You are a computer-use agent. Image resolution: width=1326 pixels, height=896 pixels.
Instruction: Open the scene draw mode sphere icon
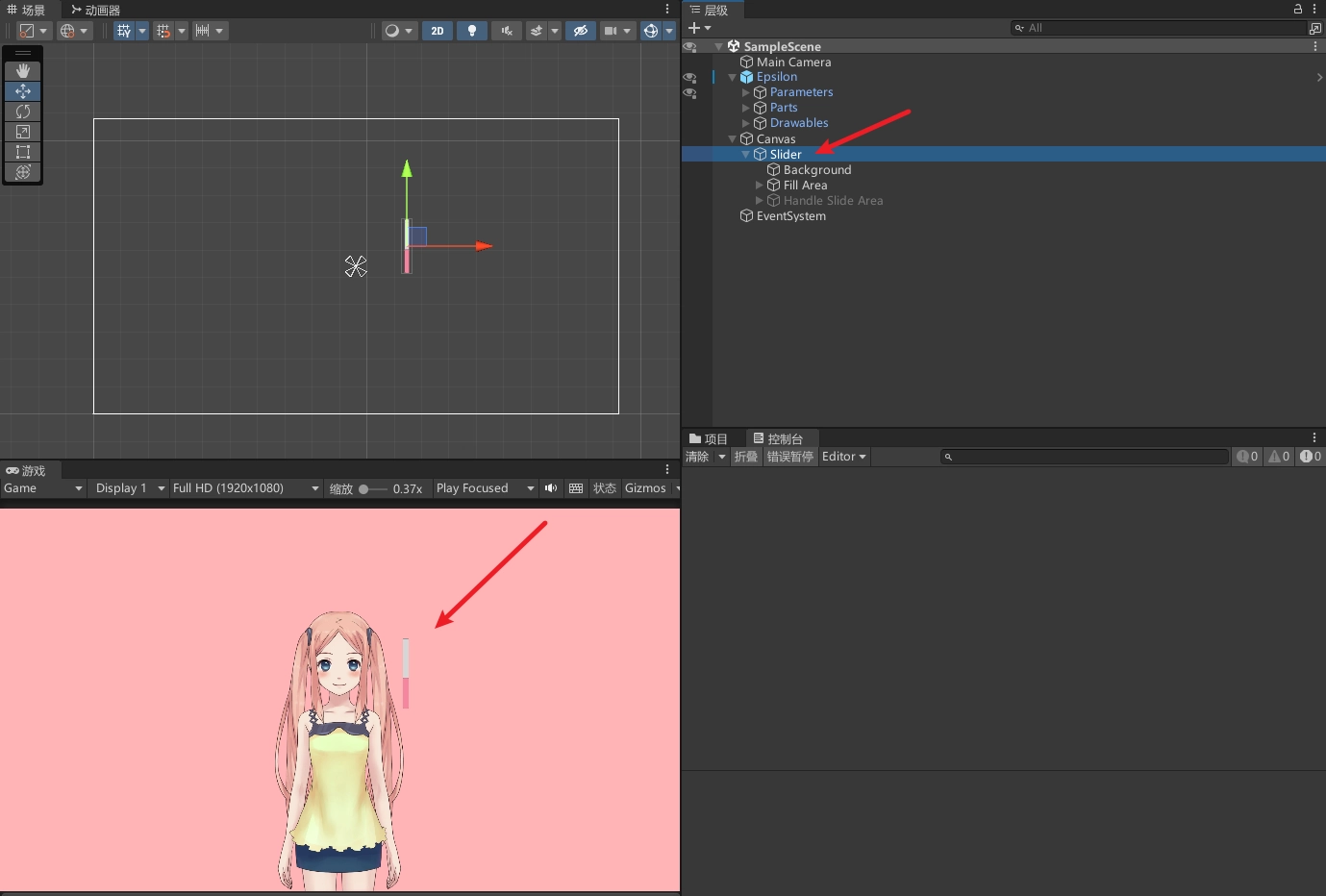click(392, 31)
